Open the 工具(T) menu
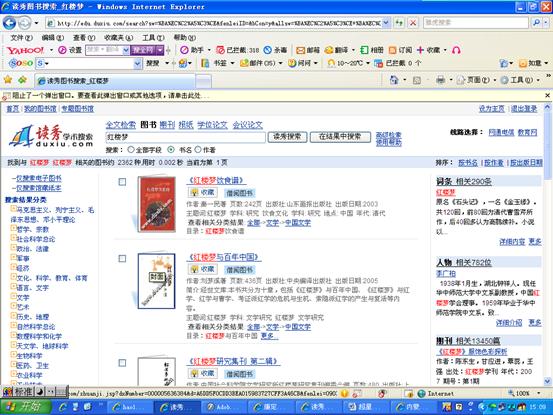 (153, 37)
